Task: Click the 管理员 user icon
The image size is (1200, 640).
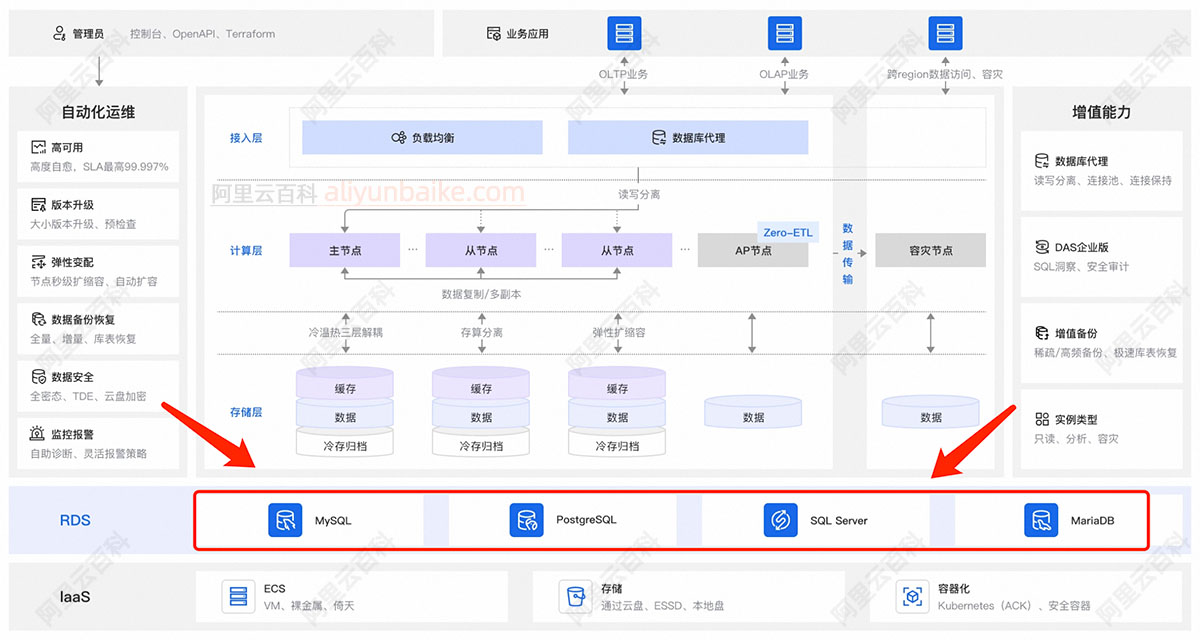Action: pos(59,33)
